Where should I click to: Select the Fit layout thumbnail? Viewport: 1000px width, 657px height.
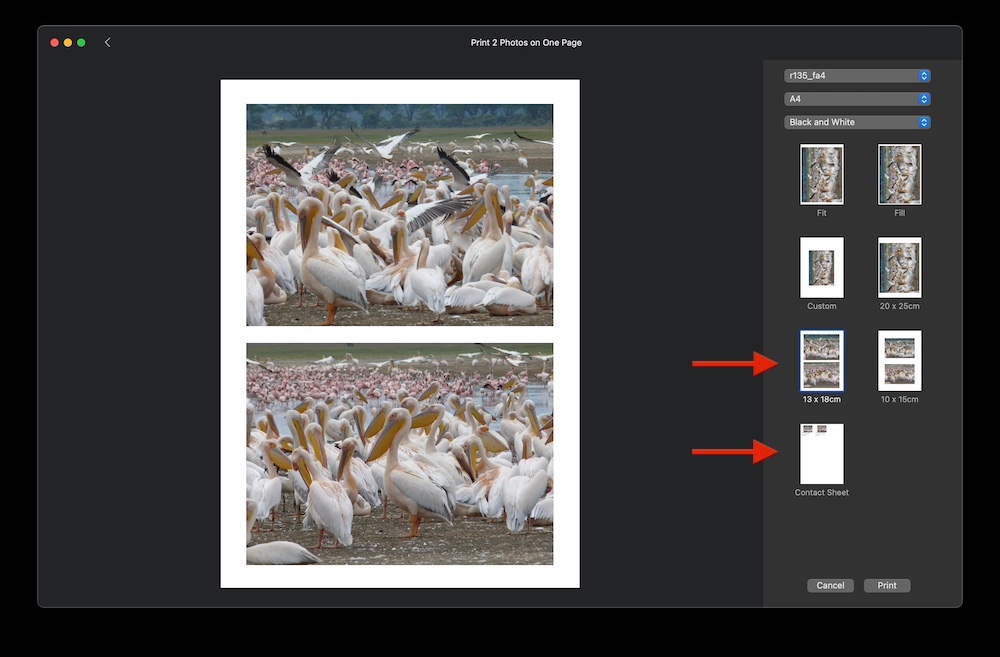[x=821, y=174]
